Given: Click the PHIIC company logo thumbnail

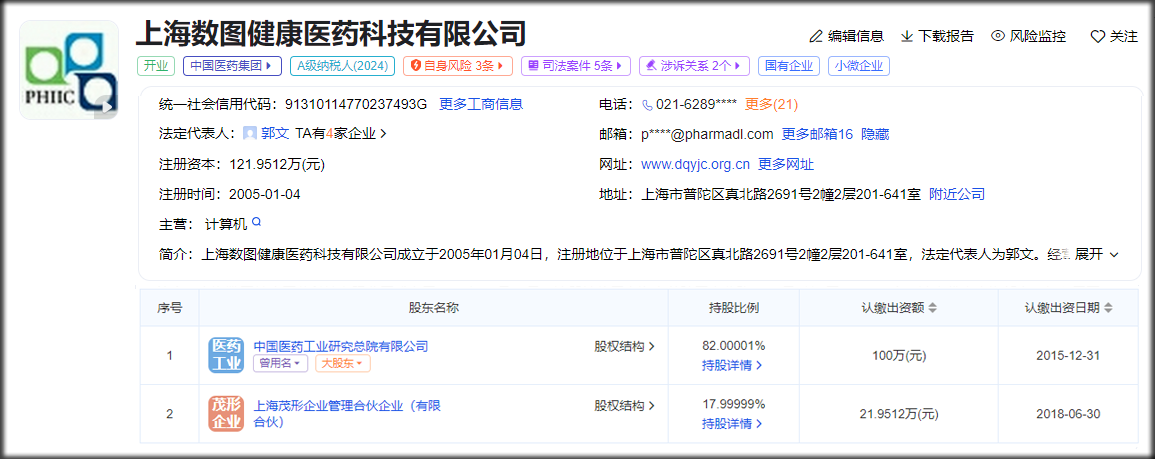Looking at the screenshot, I should [x=69, y=70].
